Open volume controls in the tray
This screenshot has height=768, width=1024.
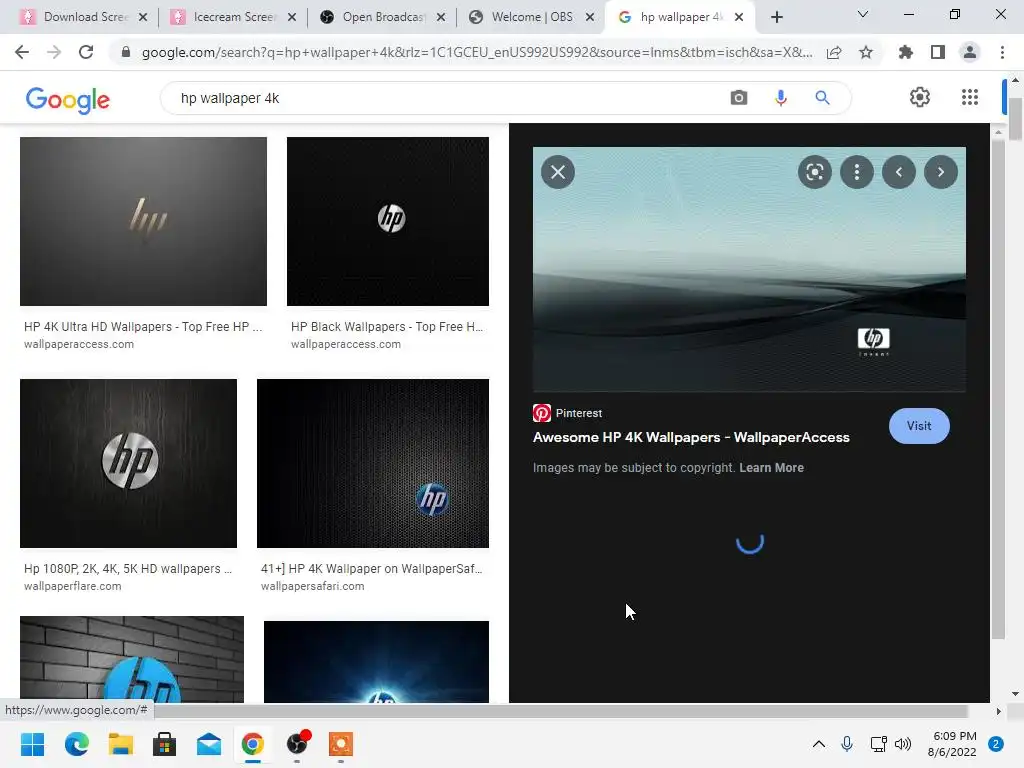point(903,744)
